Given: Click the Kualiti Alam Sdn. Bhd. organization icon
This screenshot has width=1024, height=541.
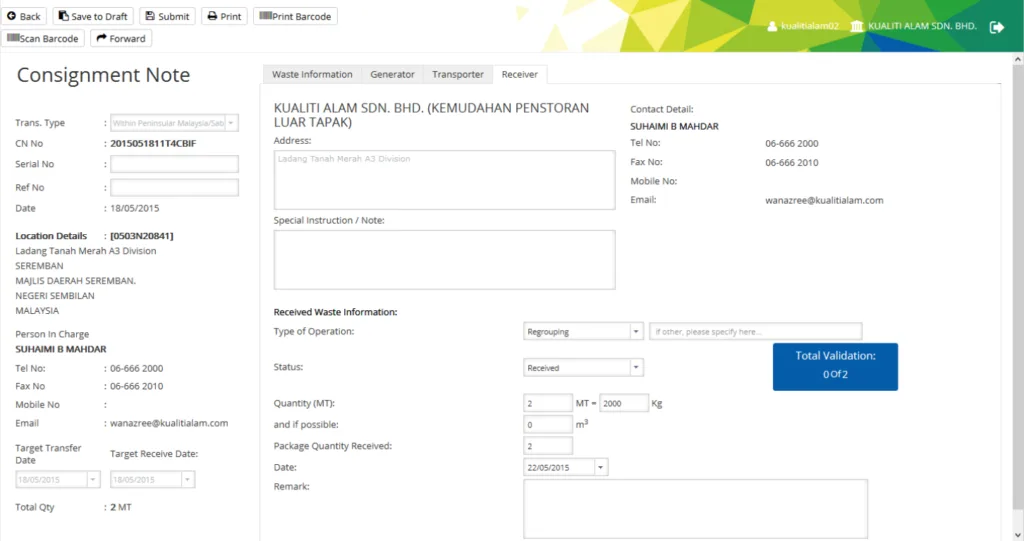Looking at the screenshot, I should [x=857, y=26].
